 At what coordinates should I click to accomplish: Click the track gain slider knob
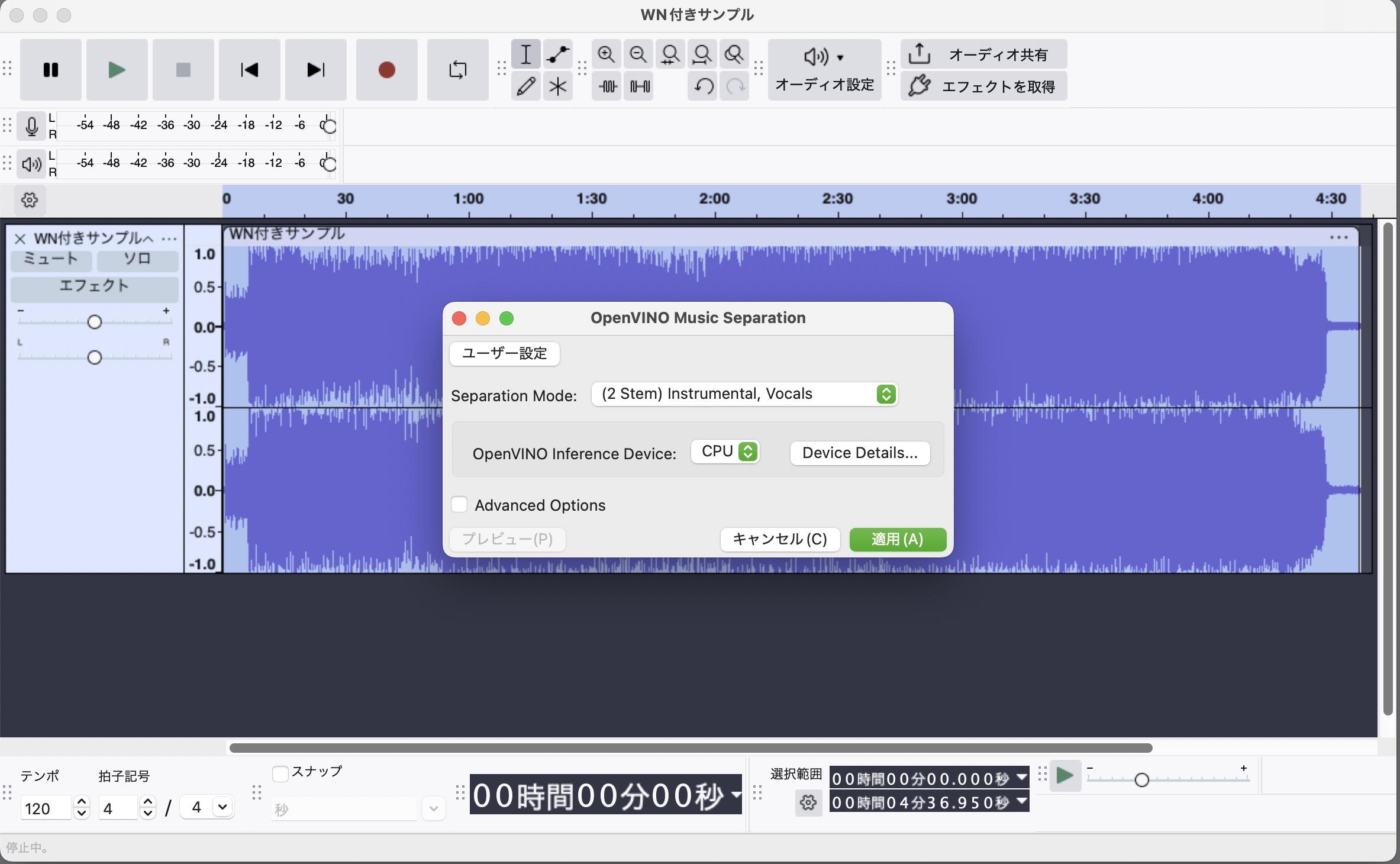pos(95,322)
